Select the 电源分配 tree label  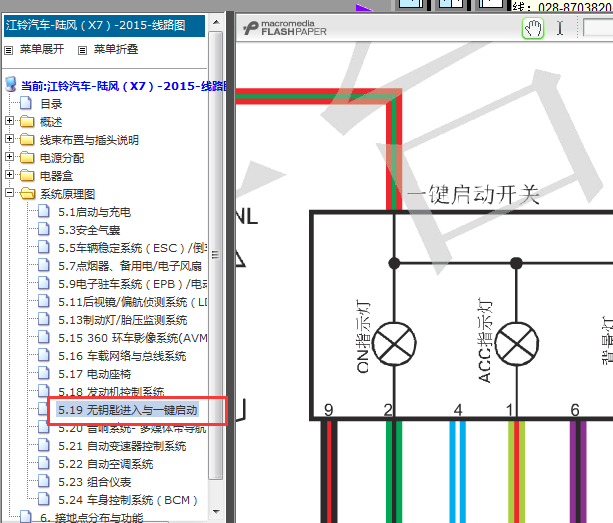pos(62,158)
